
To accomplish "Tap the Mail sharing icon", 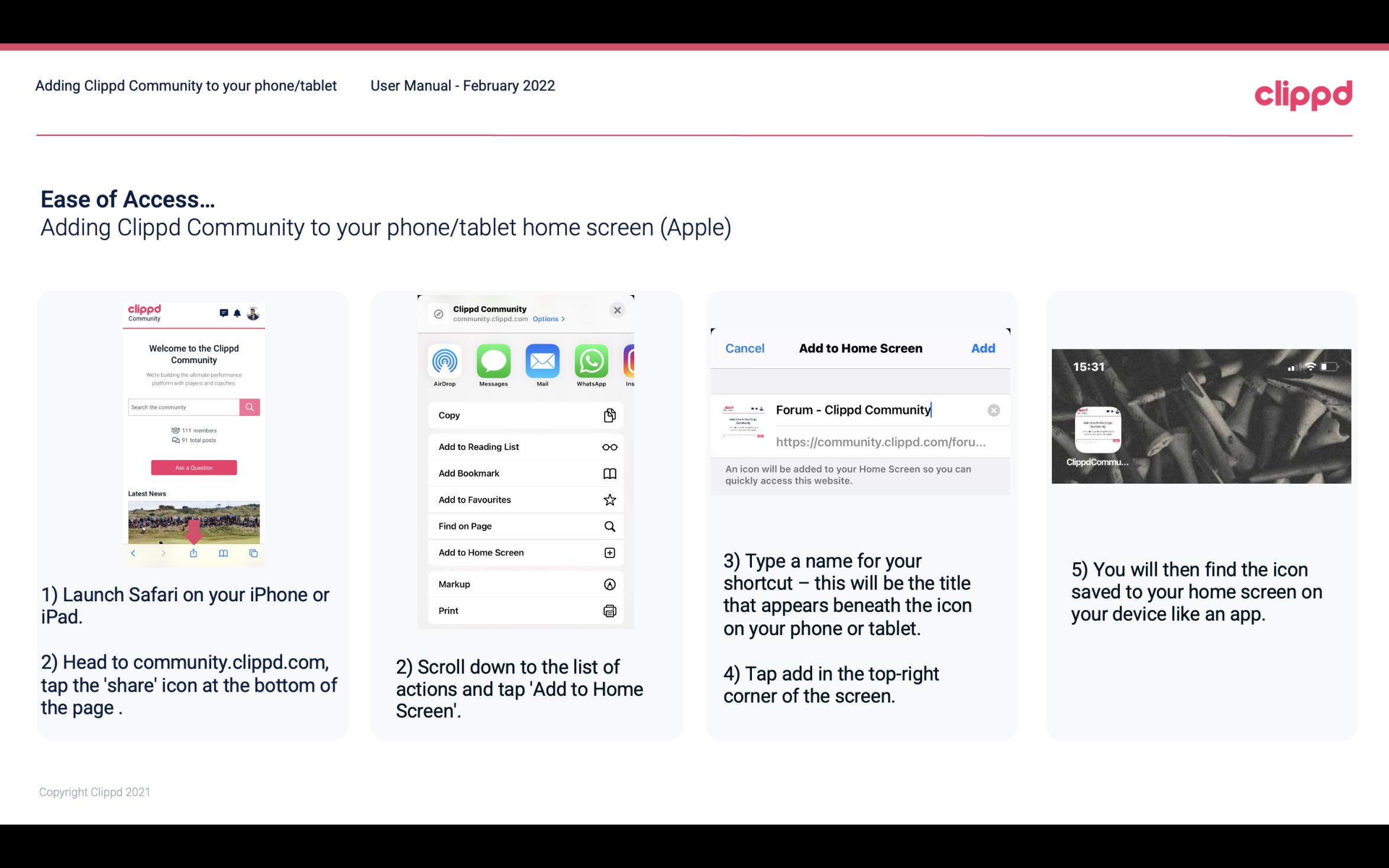I will [x=542, y=361].
